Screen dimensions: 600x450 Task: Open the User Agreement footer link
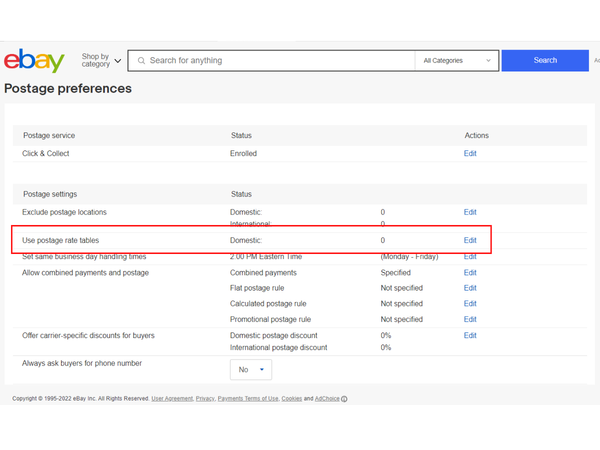172,399
